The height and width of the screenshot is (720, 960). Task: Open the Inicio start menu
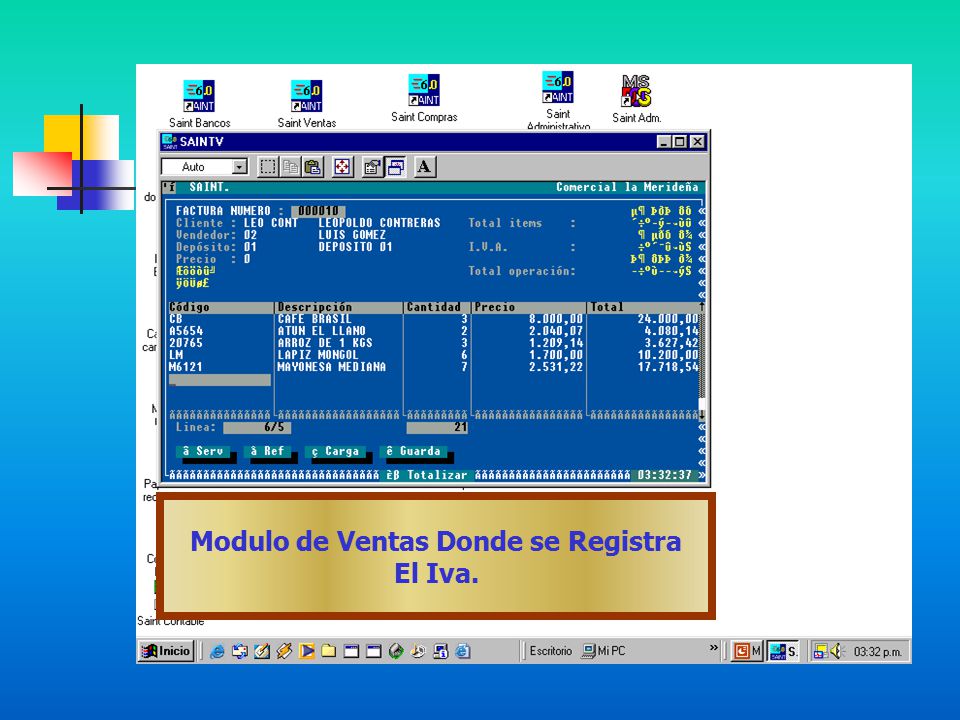(x=167, y=651)
